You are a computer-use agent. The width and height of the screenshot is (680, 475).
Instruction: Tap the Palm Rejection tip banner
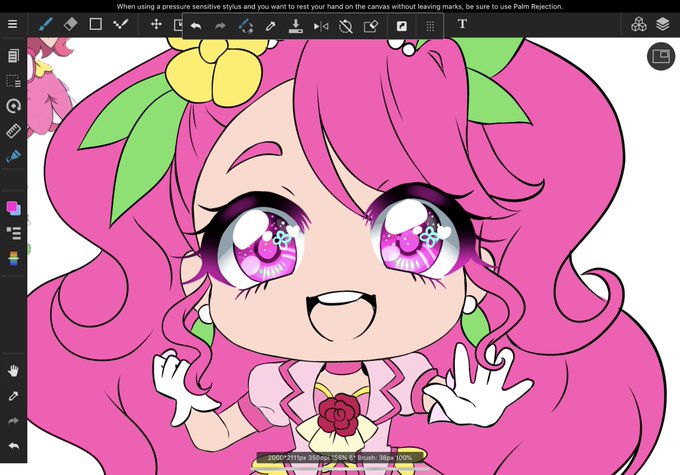(340, 7)
